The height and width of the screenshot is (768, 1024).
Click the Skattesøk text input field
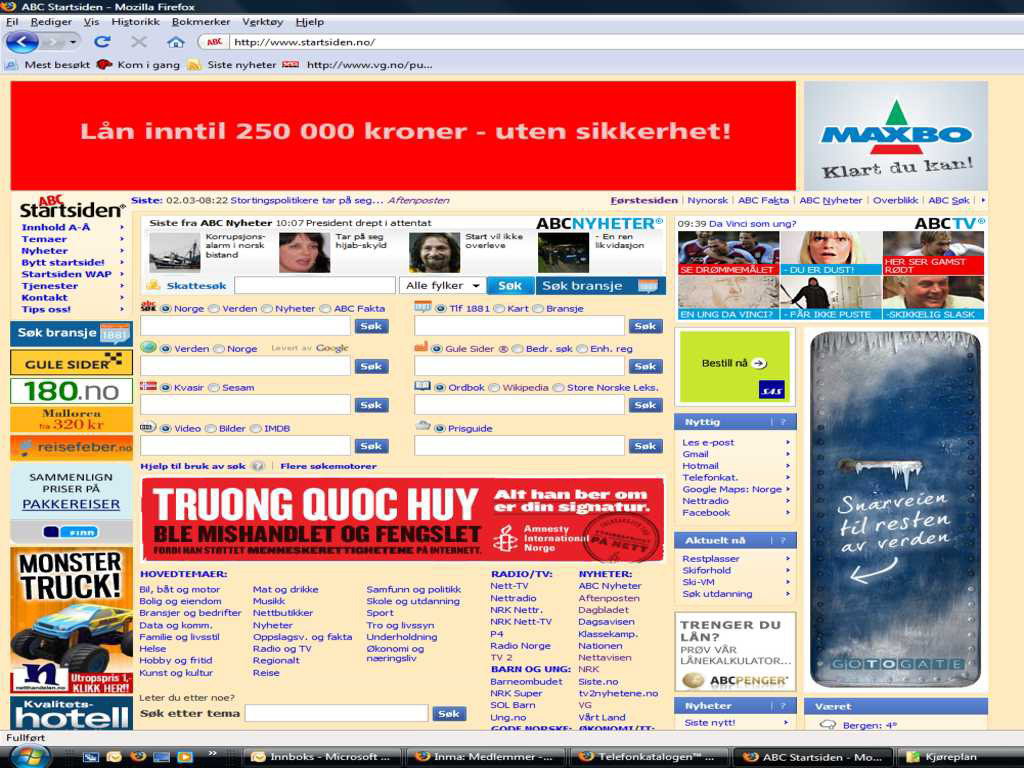[x=315, y=285]
